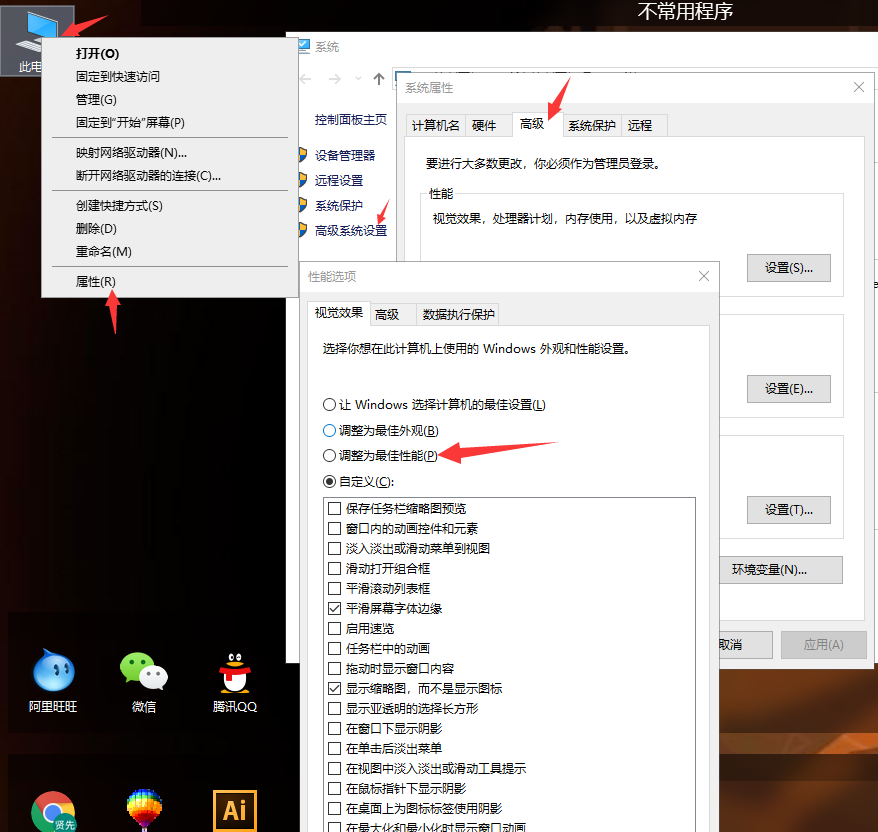Select 让 Windows 选择计算机的最佳设置 option
Image resolution: width=878 pixels, height=832 pixels.
pos(330,405)
